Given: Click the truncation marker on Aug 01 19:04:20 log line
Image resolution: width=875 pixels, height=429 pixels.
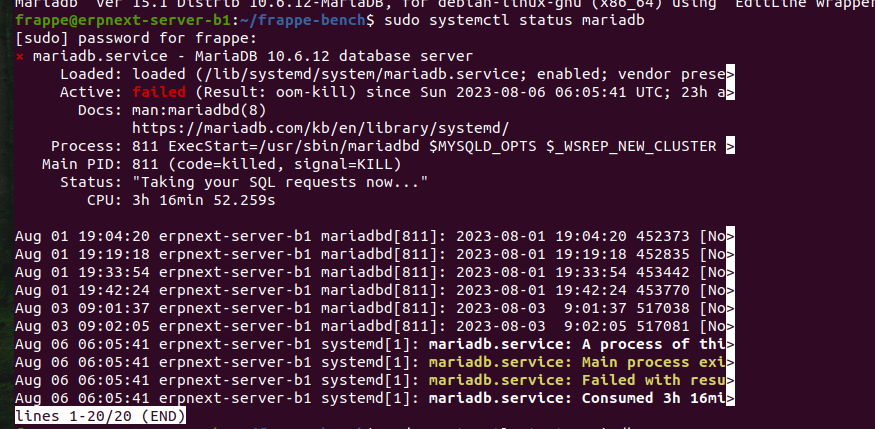Looking at the screenshot, I should [730, 236].
